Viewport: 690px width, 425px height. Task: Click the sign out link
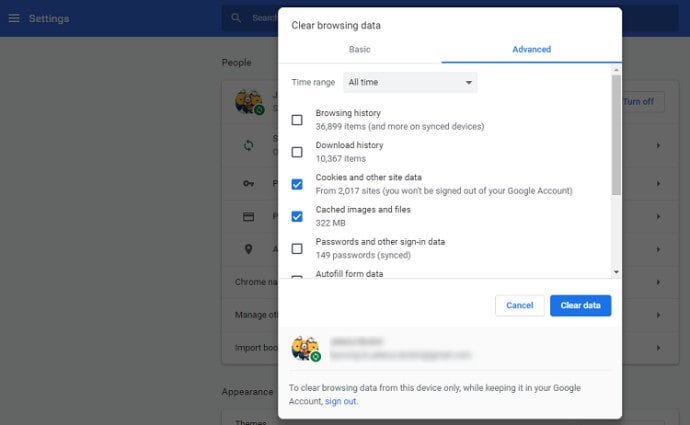340,401
